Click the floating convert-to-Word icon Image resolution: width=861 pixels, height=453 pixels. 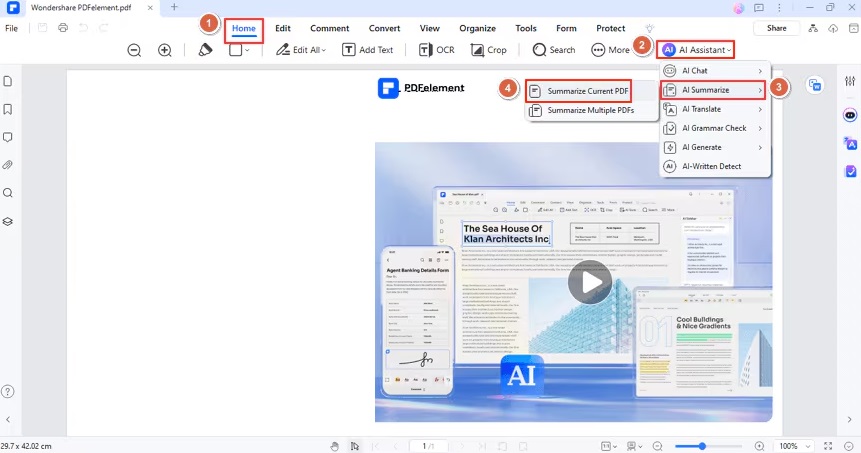pyautogui.click(x=815, y=85)
